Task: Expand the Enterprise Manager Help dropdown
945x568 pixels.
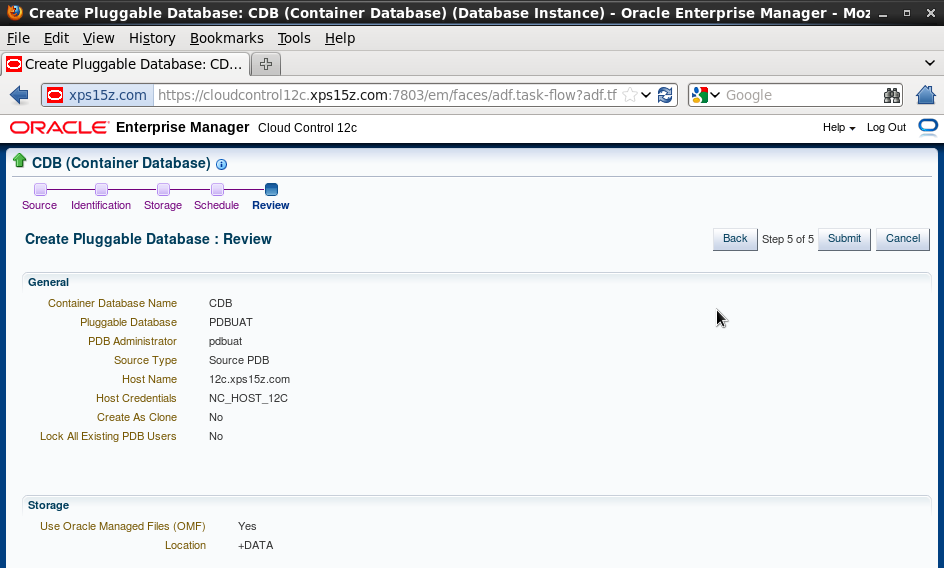Action: click(x=839, y=127)
